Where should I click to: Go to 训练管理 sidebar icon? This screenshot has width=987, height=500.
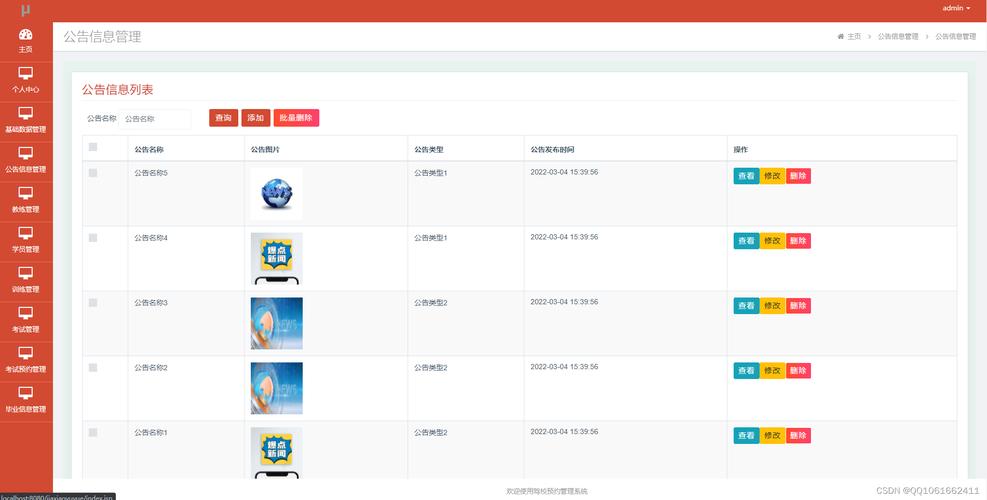tap(26, 273)
